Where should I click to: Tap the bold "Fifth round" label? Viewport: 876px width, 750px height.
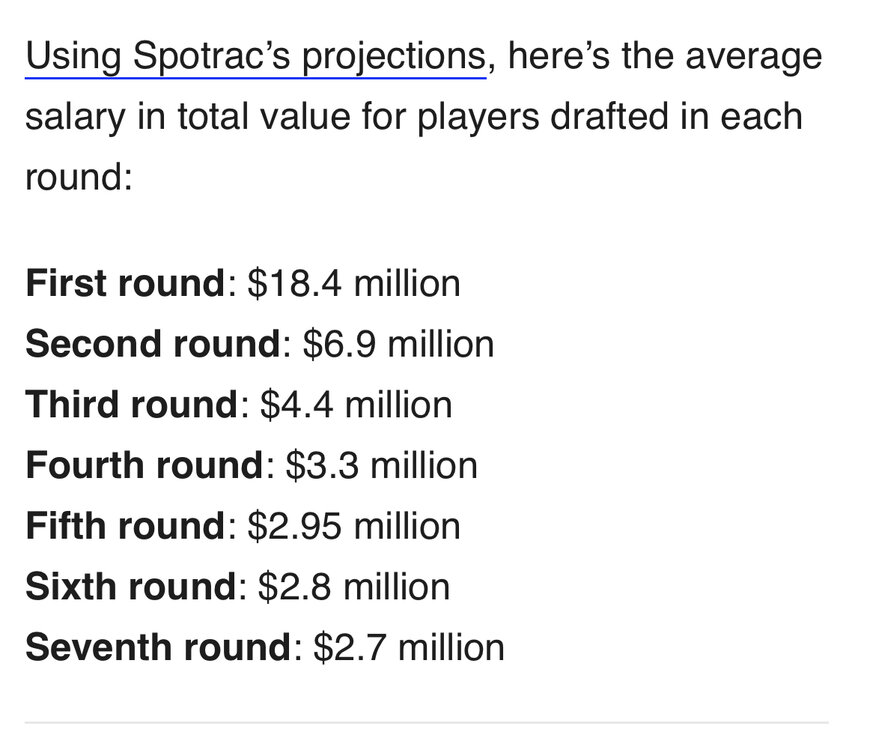click(125, 526)
